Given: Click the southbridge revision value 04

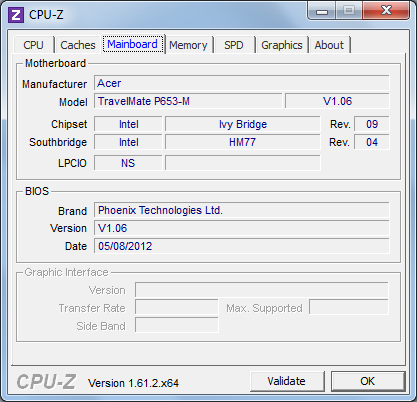Looking at the screenshot, I should tap(372, 142).
